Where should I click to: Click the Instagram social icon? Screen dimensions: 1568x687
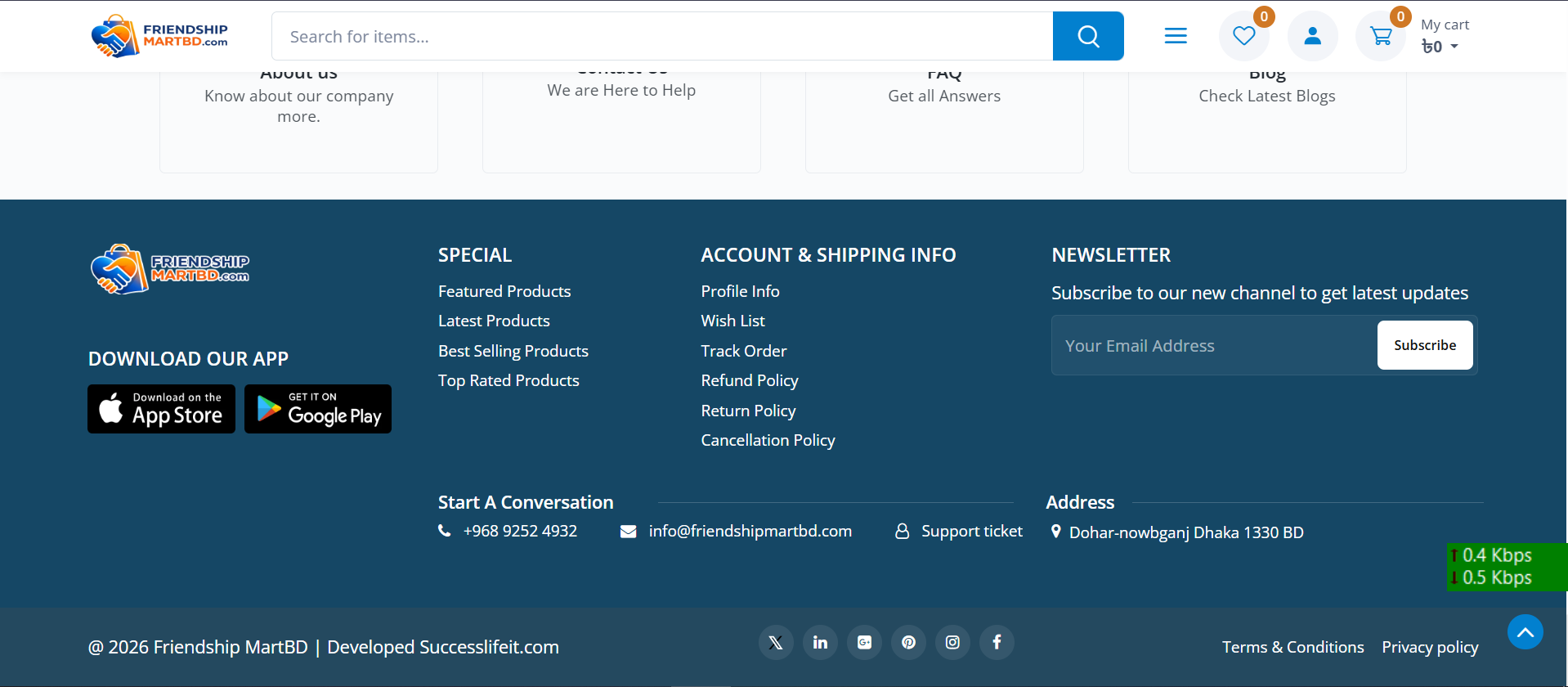952,643
